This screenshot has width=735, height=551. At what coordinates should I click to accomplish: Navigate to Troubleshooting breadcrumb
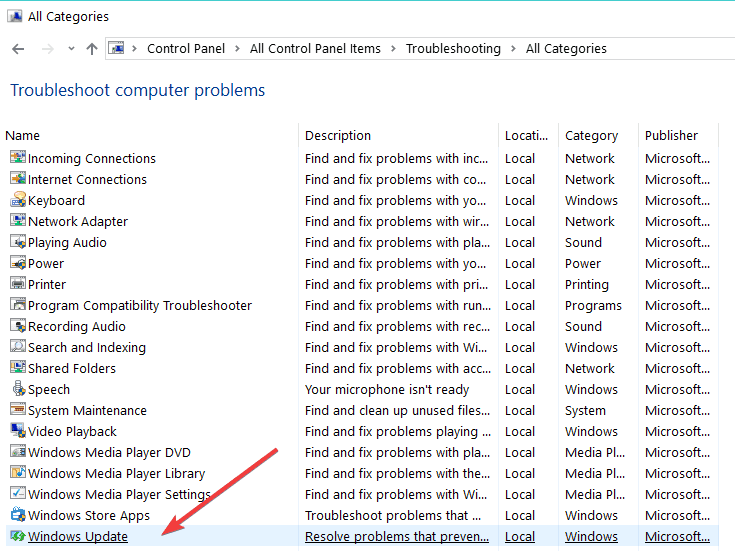[x=453, y=49]
